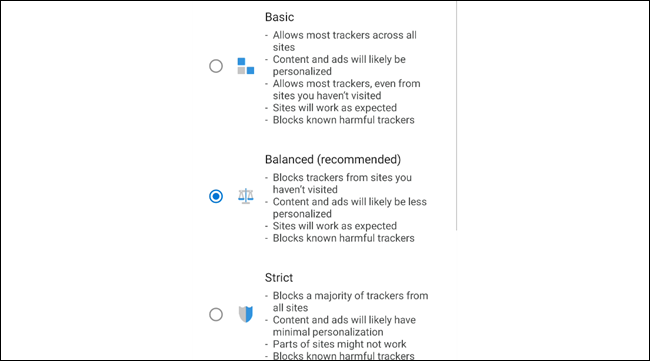
Task: Click the Basic heading
Action: [x=279, y=17]
